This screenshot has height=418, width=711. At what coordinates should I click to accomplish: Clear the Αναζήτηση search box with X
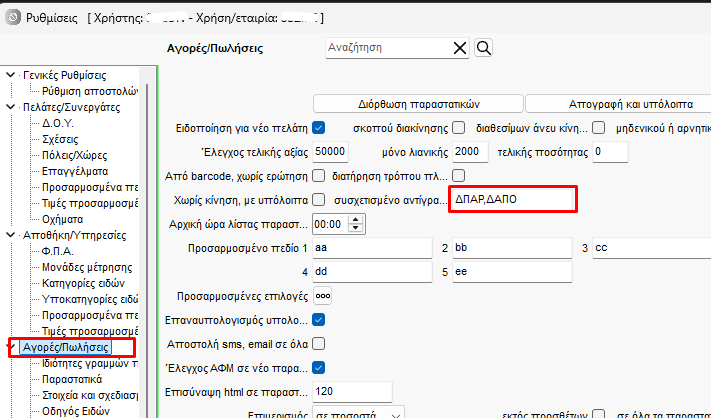tap(459, 48)
